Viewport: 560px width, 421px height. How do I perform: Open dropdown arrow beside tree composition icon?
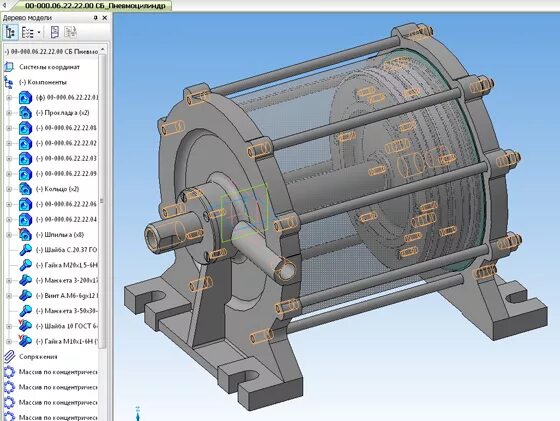pos(39,32)
